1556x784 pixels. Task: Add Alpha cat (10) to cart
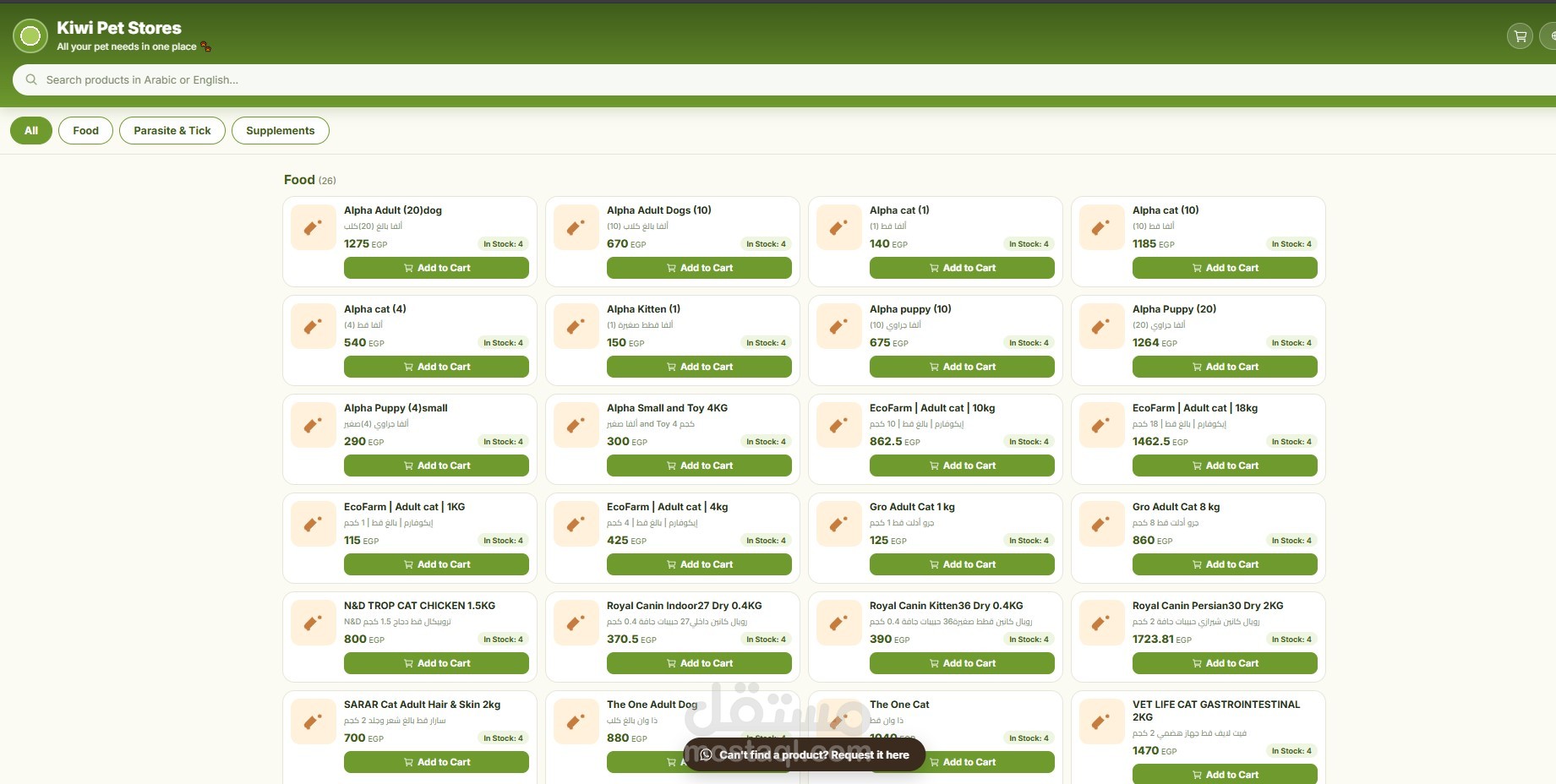tap(1225, 268)
